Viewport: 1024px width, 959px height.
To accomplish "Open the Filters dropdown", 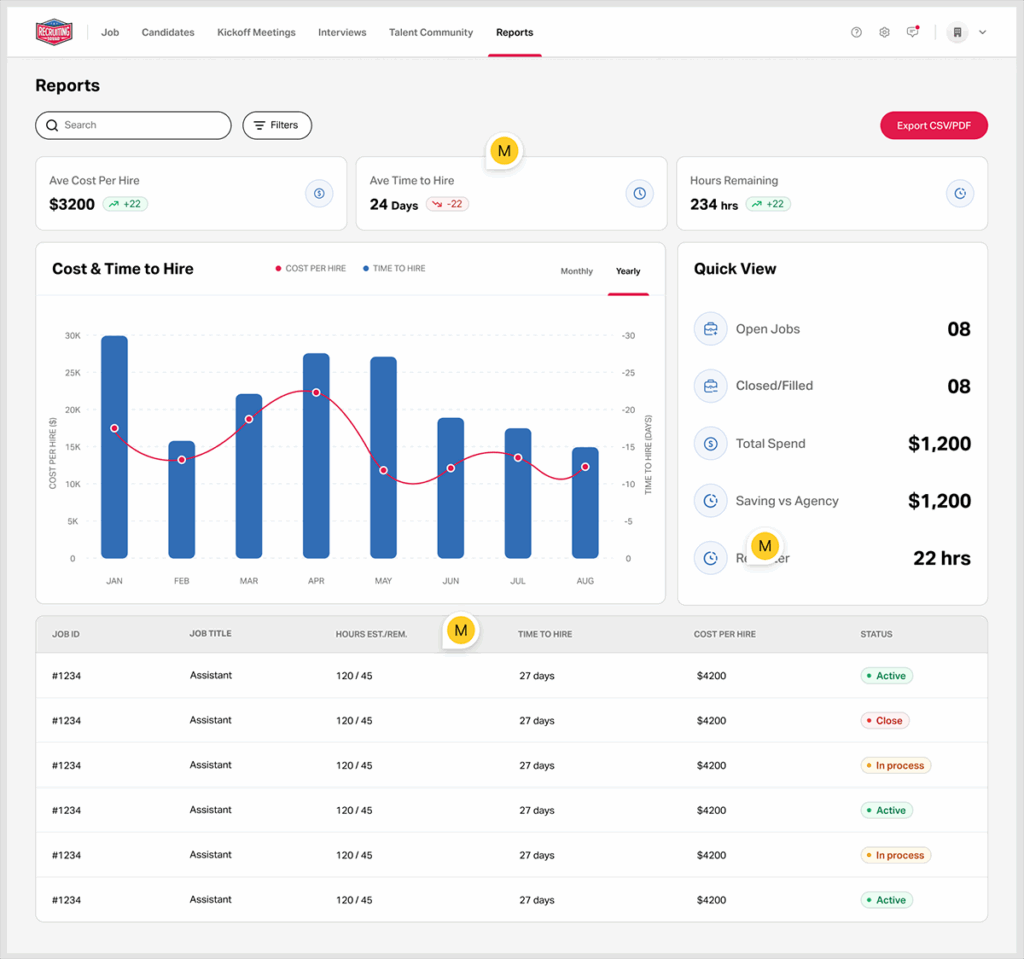I will click(x=277, y=125).
